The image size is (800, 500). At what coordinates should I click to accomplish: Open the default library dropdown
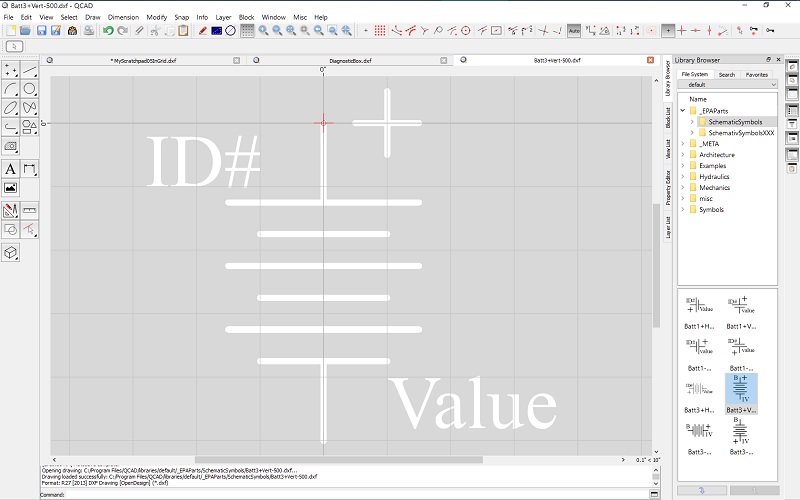(x=727, y=85)
